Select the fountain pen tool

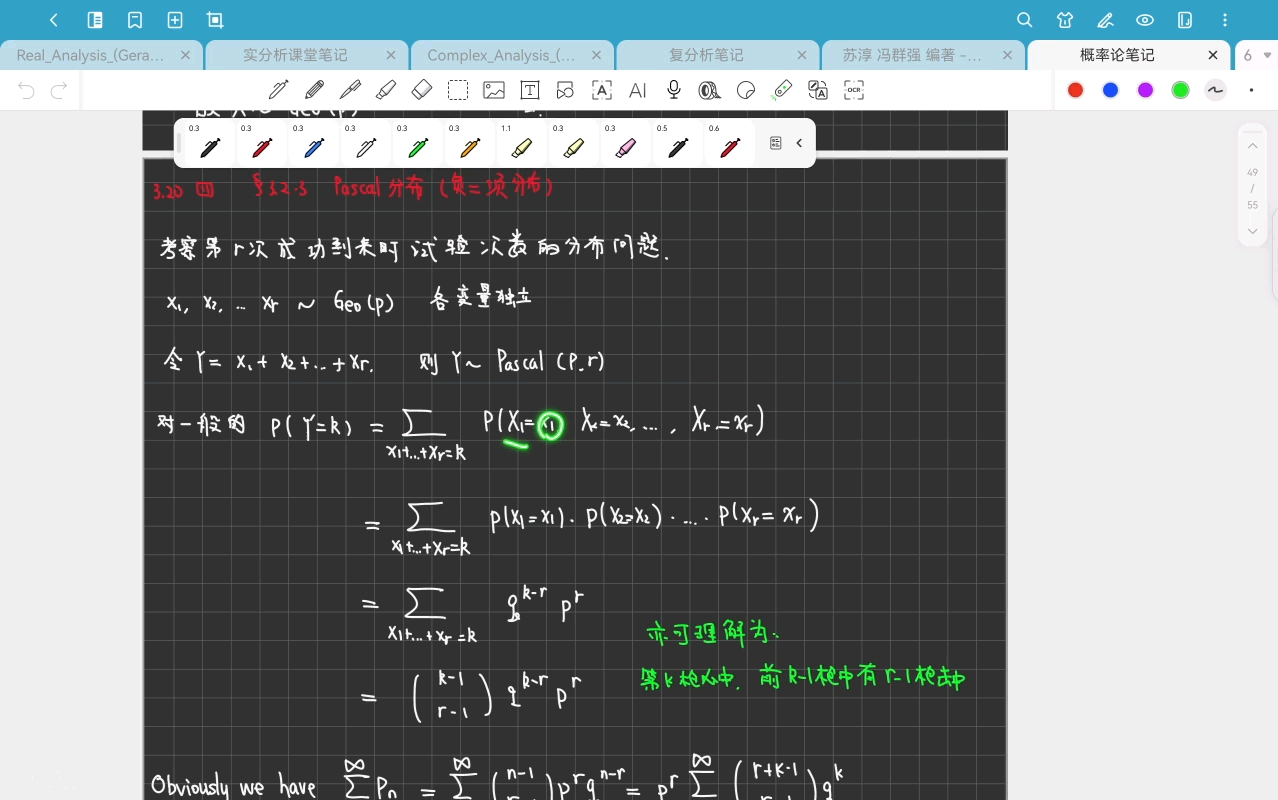pos(278,90)
